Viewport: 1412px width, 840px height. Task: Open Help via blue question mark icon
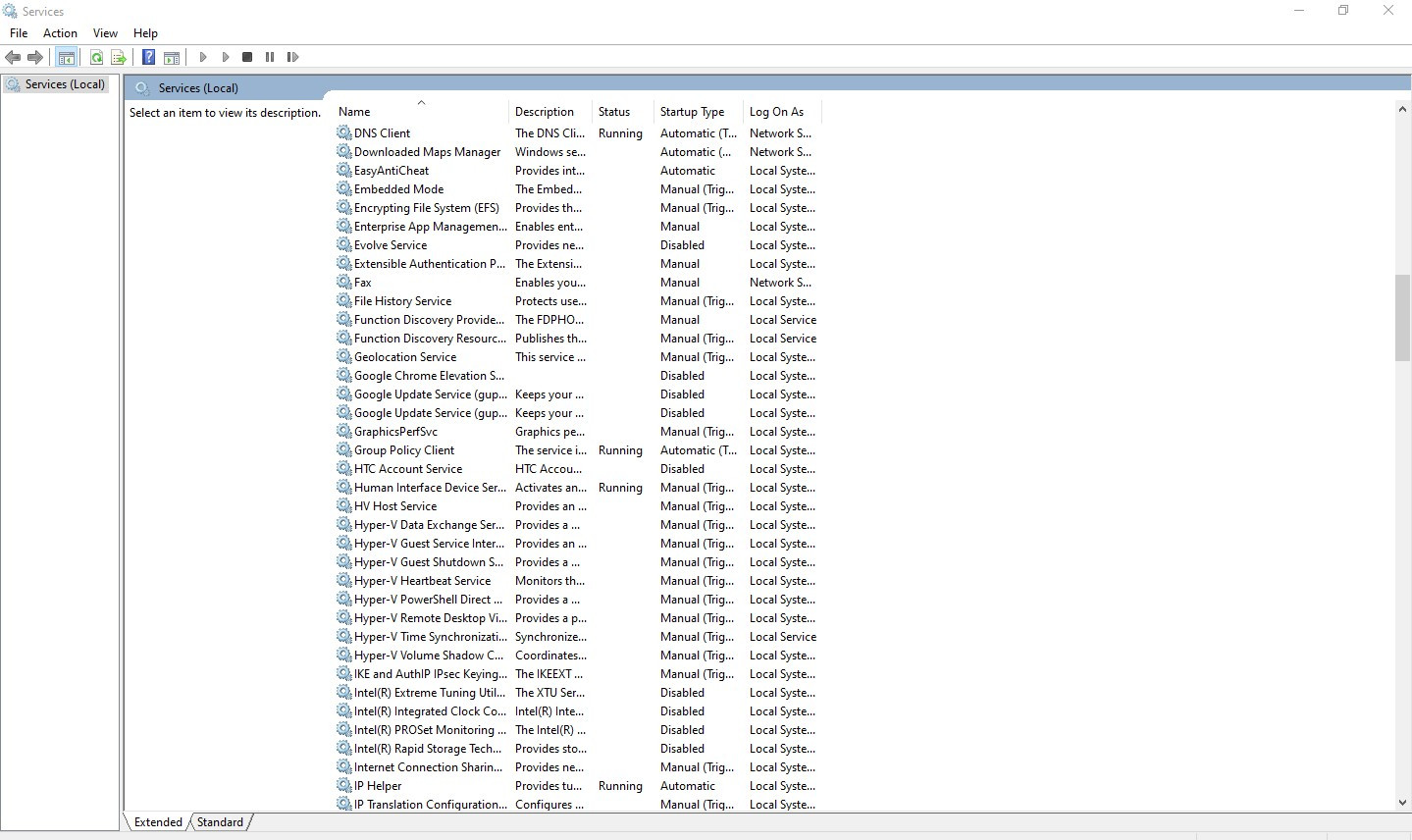click(148, 57)
